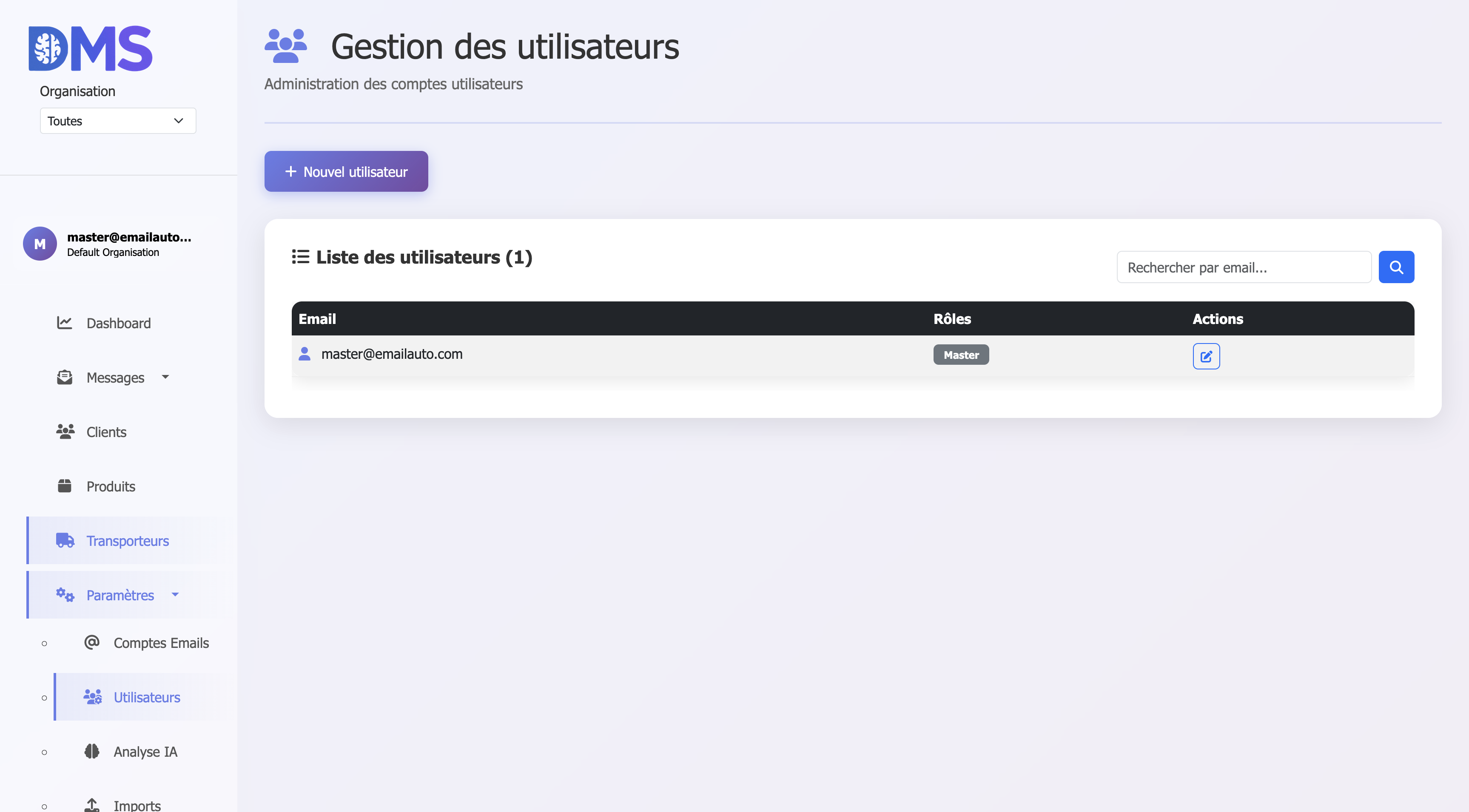Click the master@emailauto.com email in the table

[x=392, y=354]
